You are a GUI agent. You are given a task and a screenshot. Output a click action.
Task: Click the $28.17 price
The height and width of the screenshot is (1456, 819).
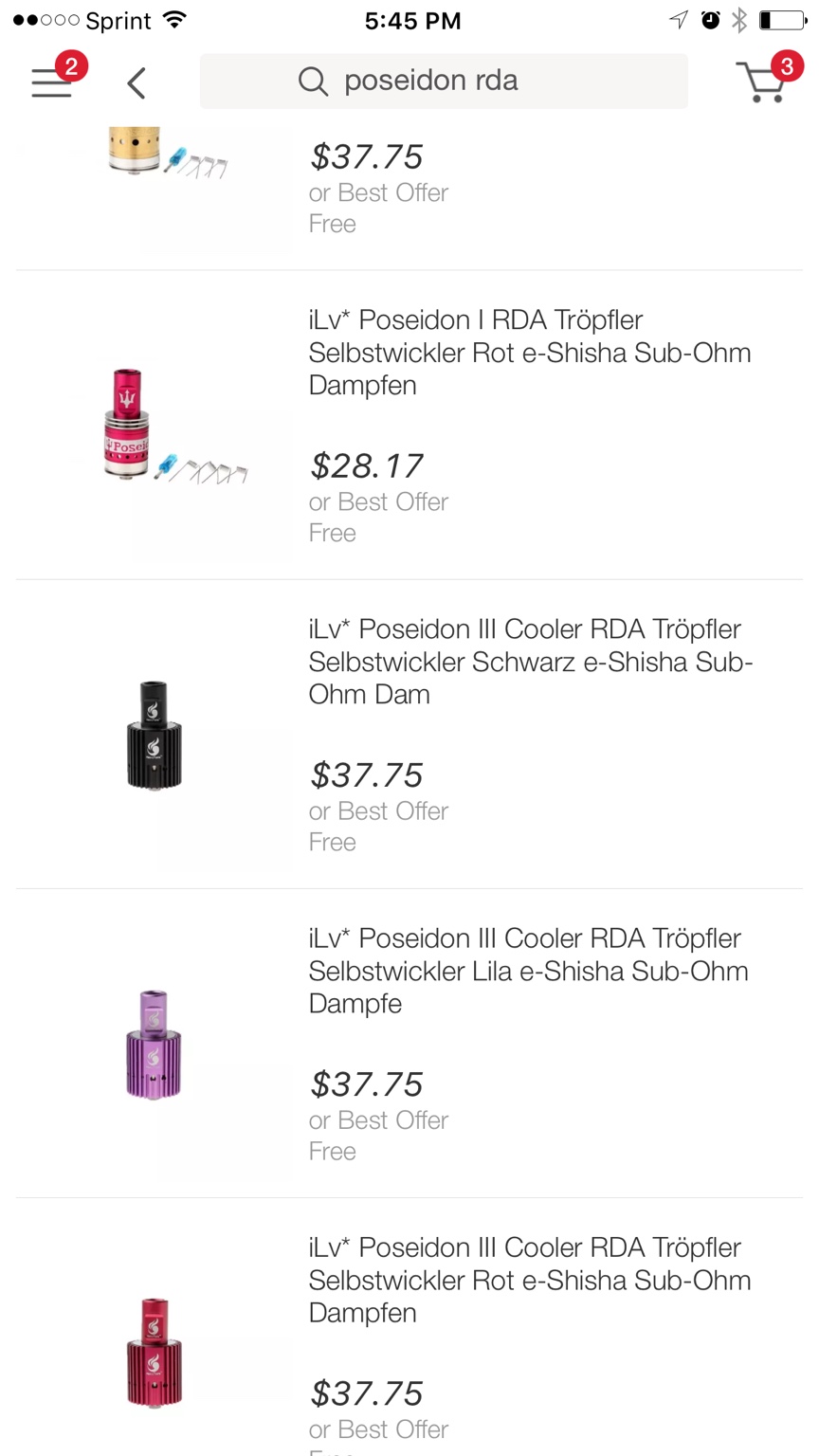click(x=367, y=466)
